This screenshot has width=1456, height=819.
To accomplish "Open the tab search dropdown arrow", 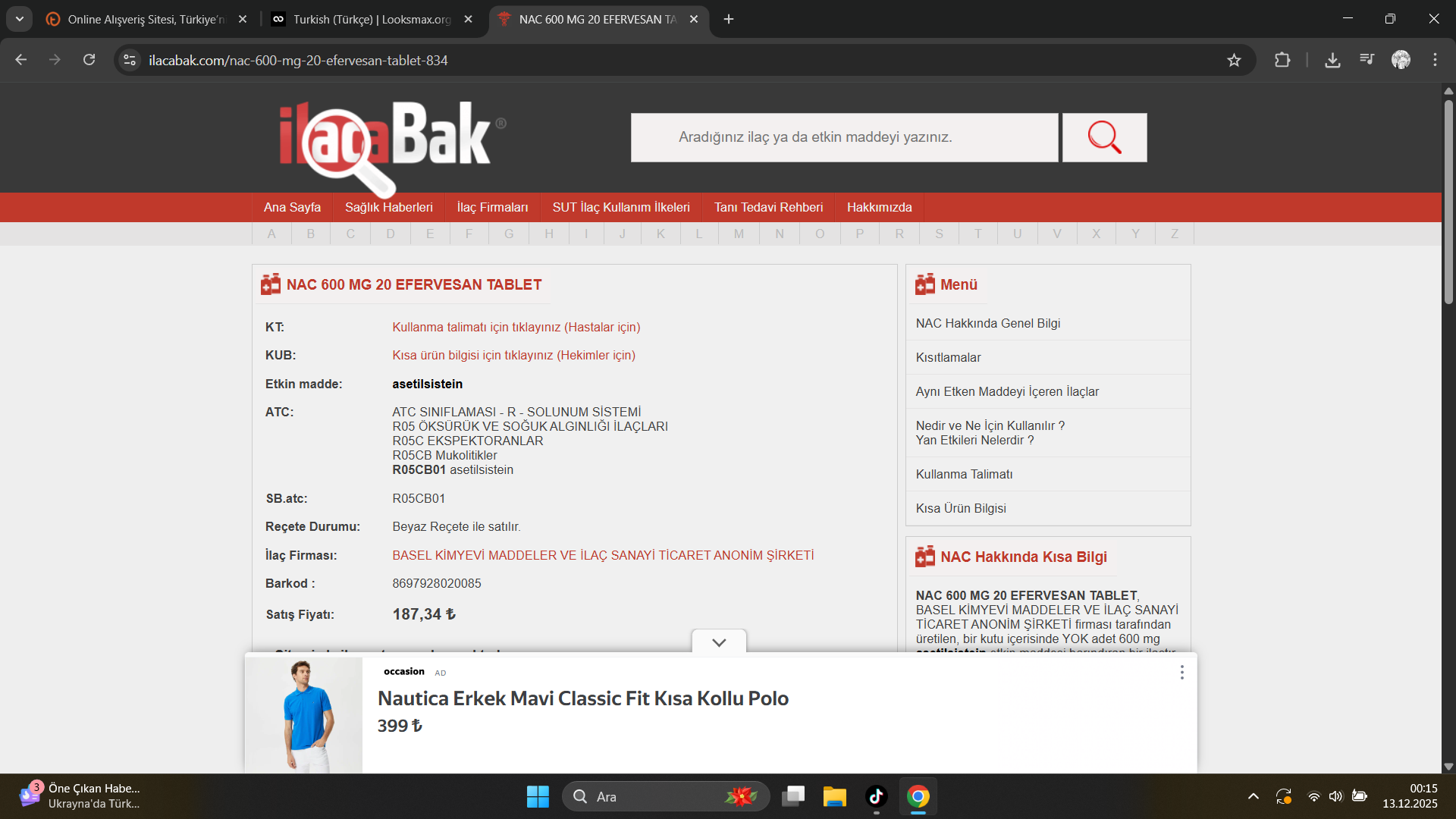I will click(20, 19).
